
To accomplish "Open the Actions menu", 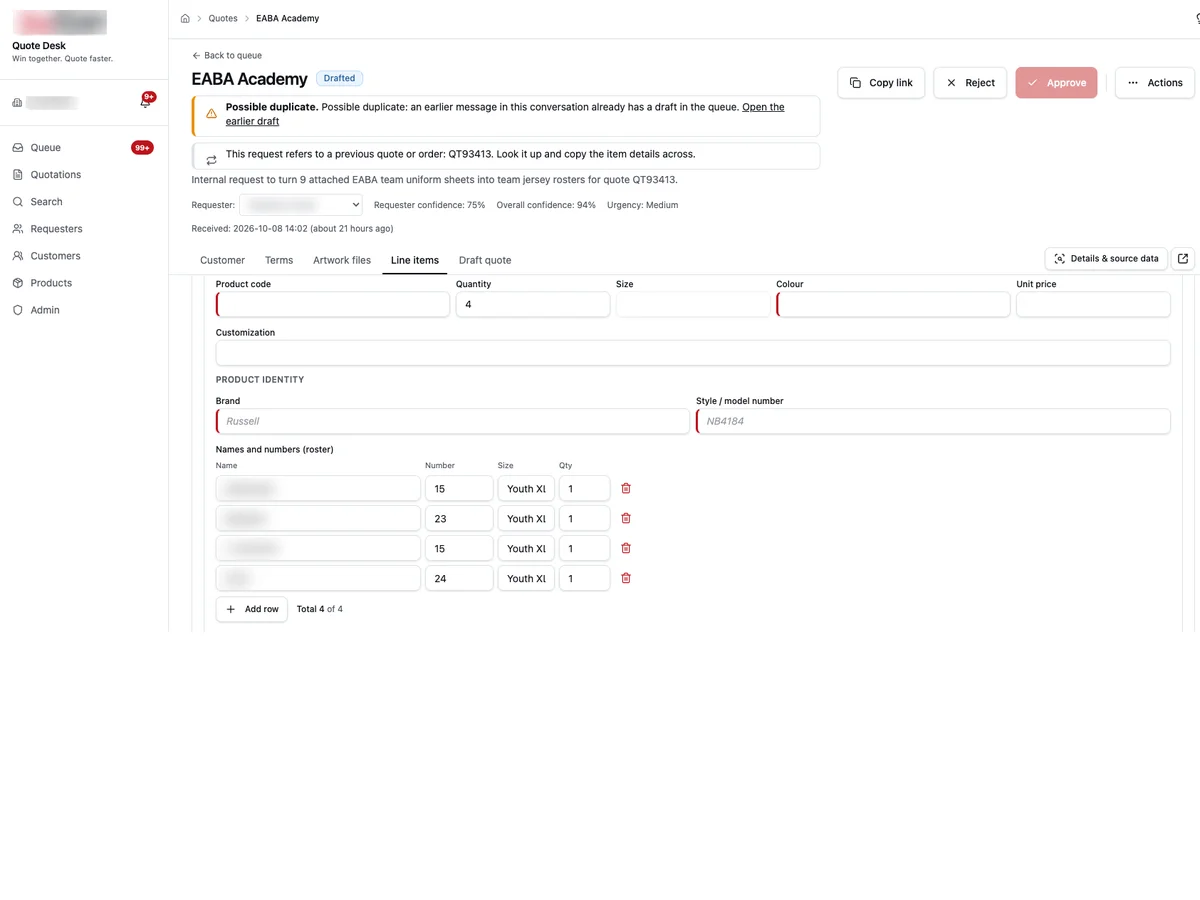I will (x=1155, y=83).
